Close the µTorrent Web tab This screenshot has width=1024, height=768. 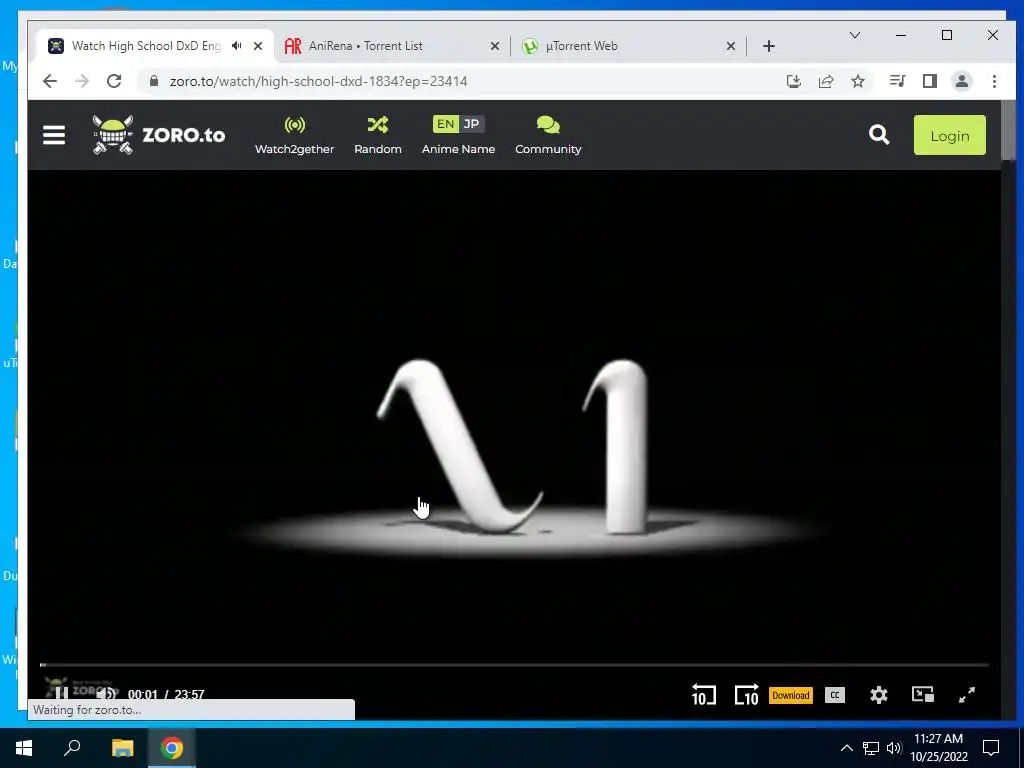pyautogui.click(x=731, y=46)
